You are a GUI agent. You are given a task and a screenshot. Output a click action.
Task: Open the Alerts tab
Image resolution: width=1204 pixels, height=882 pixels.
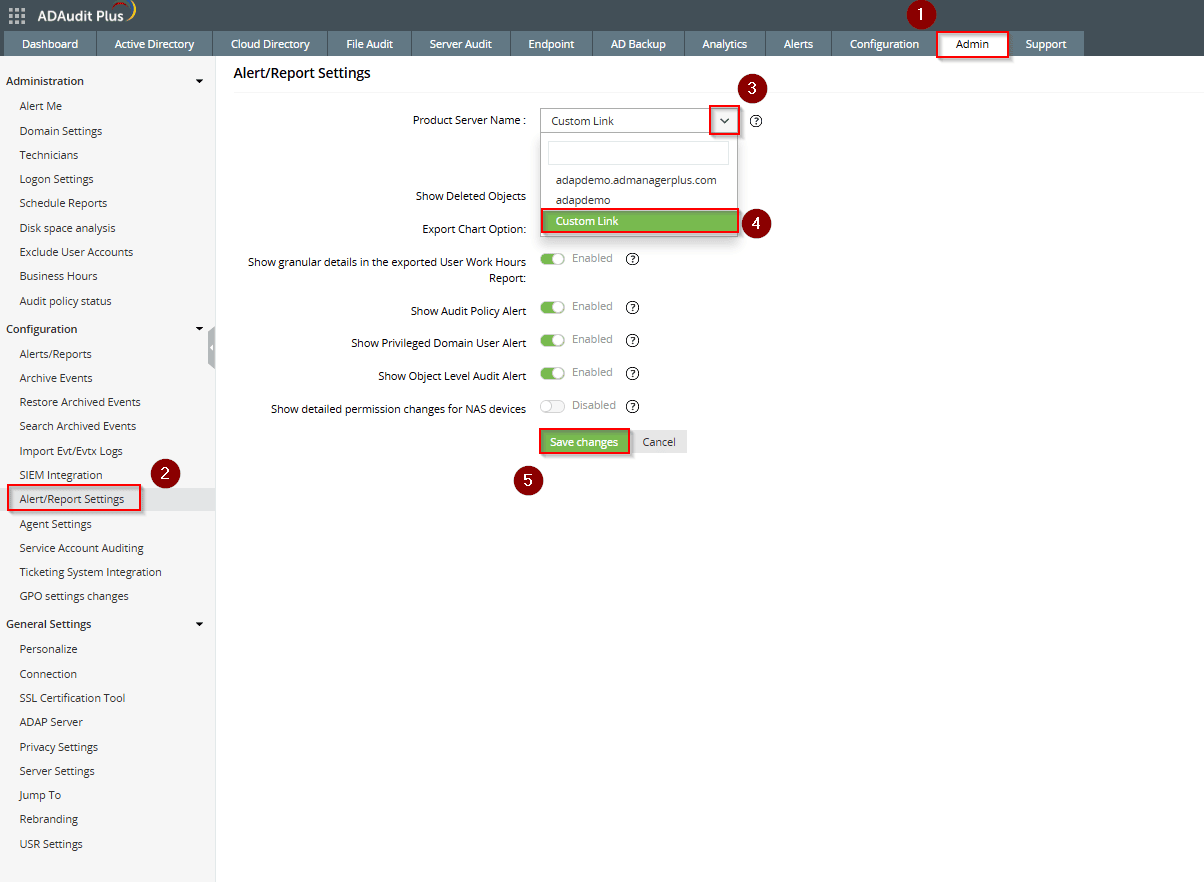[x=799, y=44]
